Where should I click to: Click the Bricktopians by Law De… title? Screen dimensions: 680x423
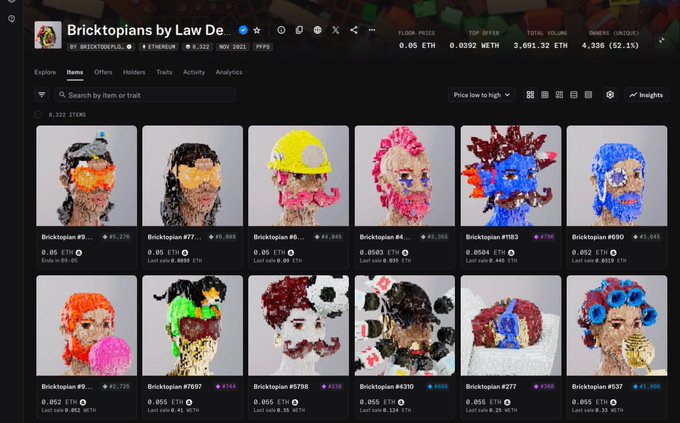pos(149,30)
